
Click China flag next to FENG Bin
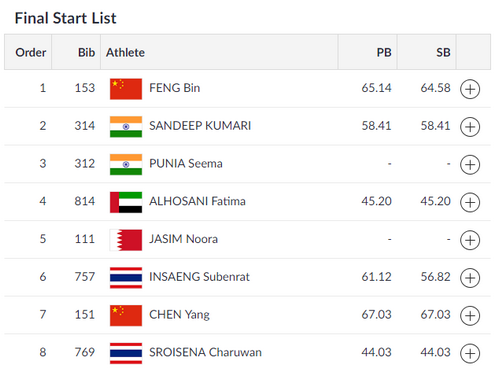pyautogui.click(x=126, y=89)
